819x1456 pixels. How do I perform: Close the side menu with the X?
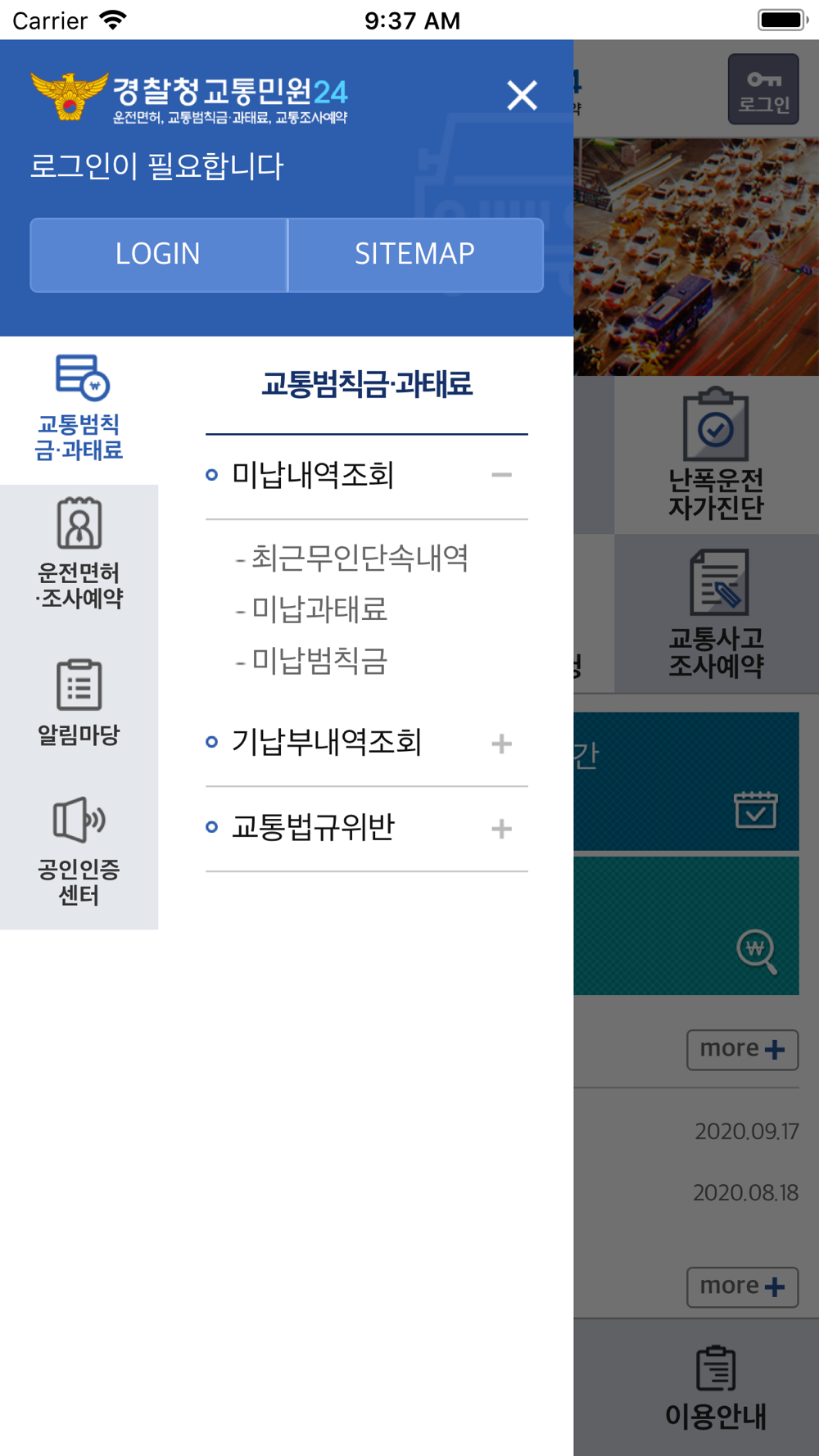click(x=522, y=96)
